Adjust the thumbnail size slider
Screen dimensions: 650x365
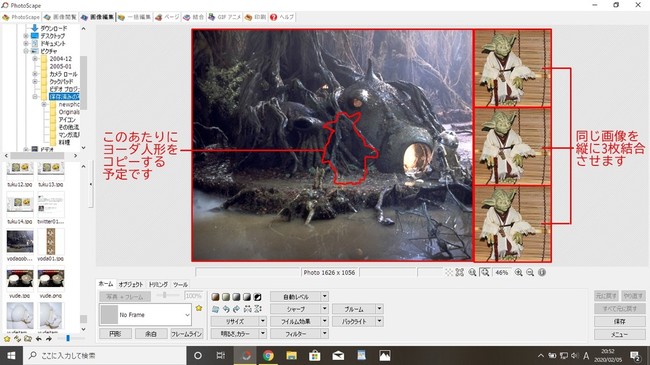click(x=68, y=338)
